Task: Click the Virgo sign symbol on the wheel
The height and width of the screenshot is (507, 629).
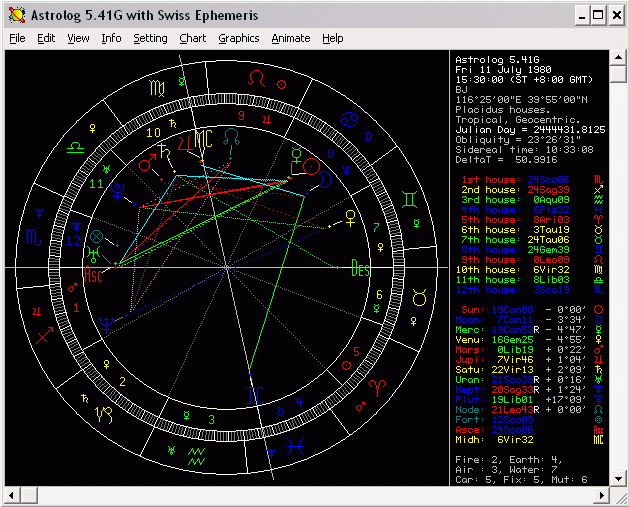Action: click(x=158, y=89)
